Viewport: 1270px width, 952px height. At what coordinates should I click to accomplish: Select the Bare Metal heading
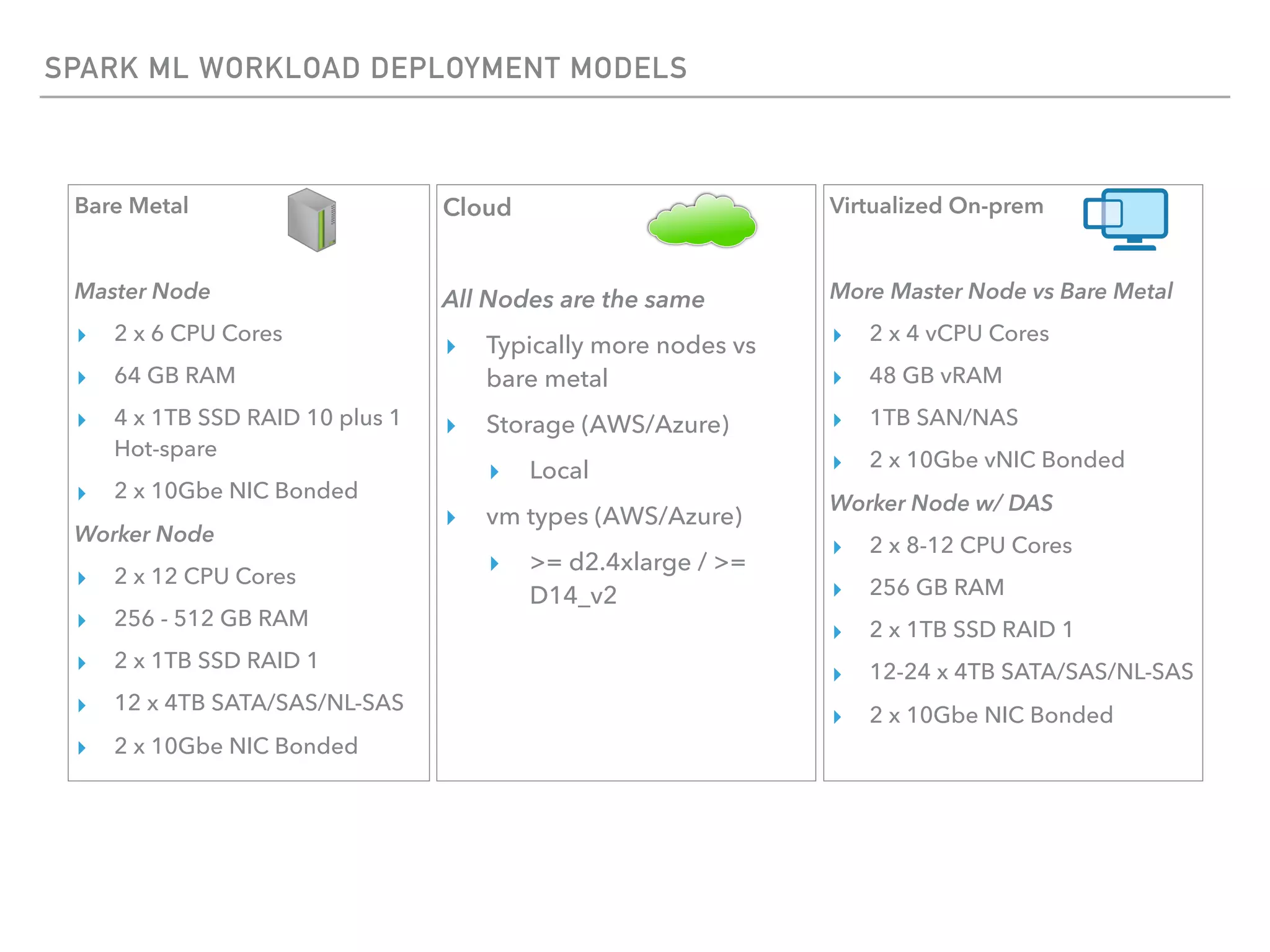(131, 206)
